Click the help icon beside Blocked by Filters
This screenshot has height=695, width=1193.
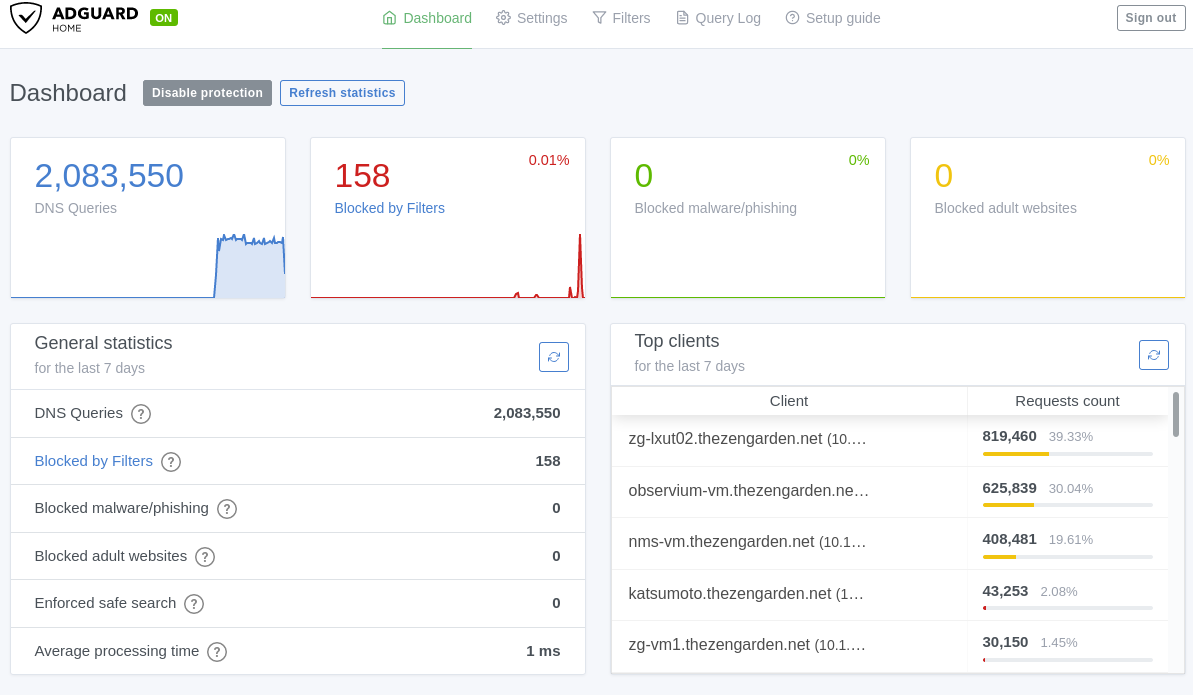pos(171,461)
